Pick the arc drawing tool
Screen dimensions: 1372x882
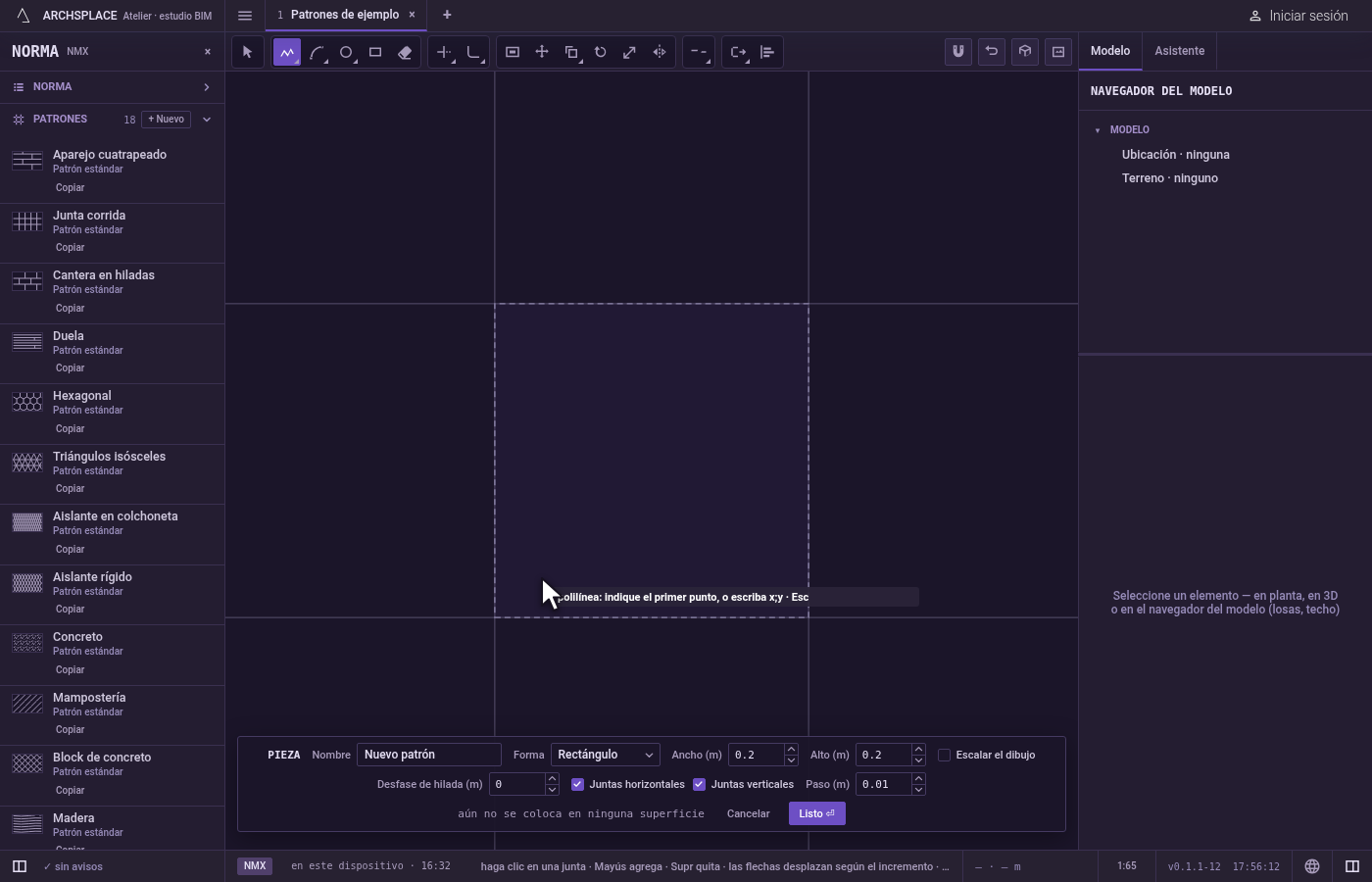317,52
